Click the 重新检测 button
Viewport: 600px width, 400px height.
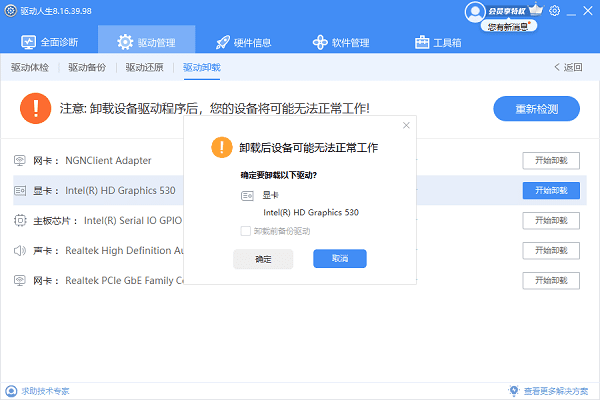(x=536, y=109)
